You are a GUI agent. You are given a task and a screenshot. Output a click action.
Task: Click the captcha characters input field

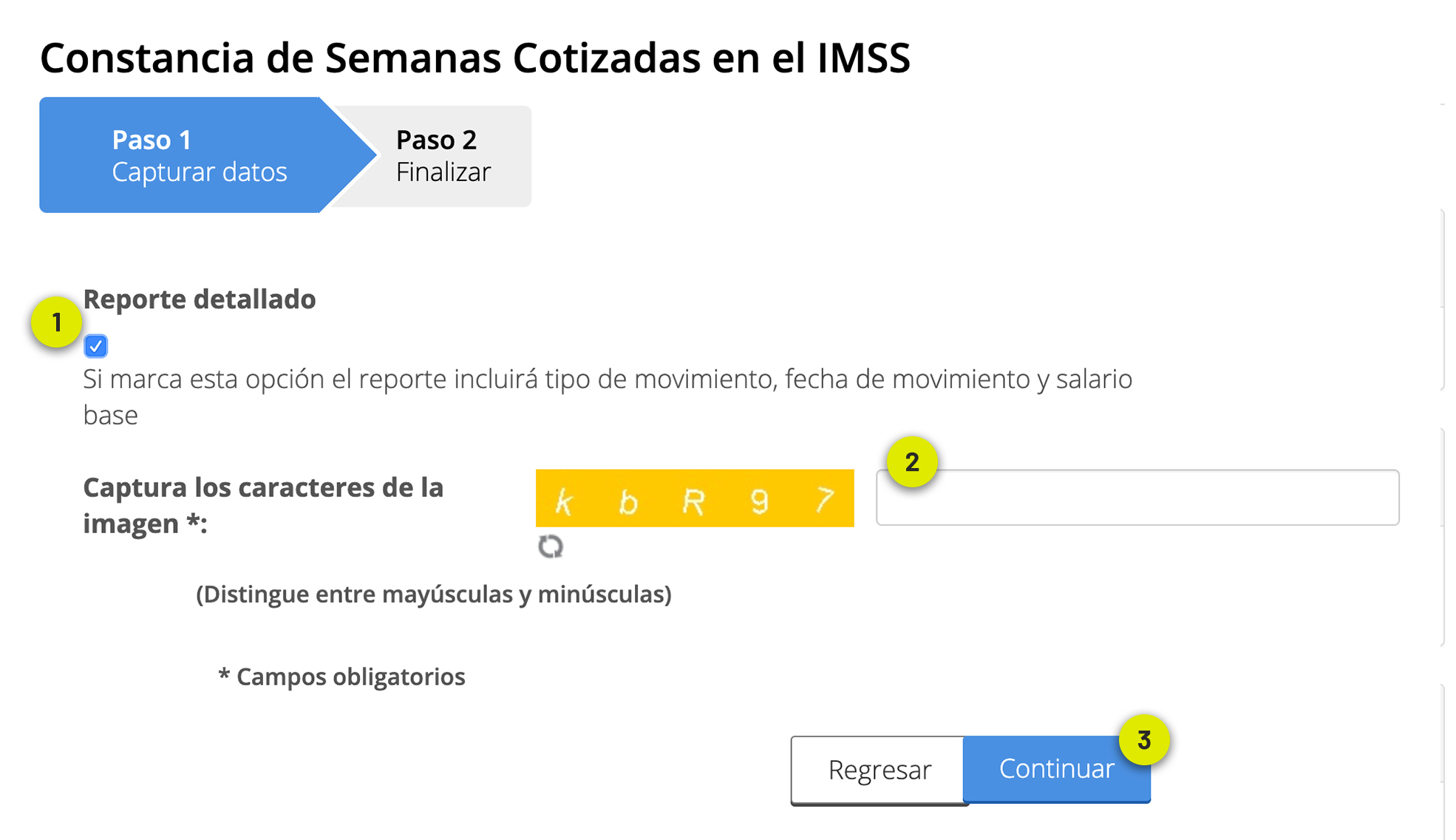pos(1137,498)
